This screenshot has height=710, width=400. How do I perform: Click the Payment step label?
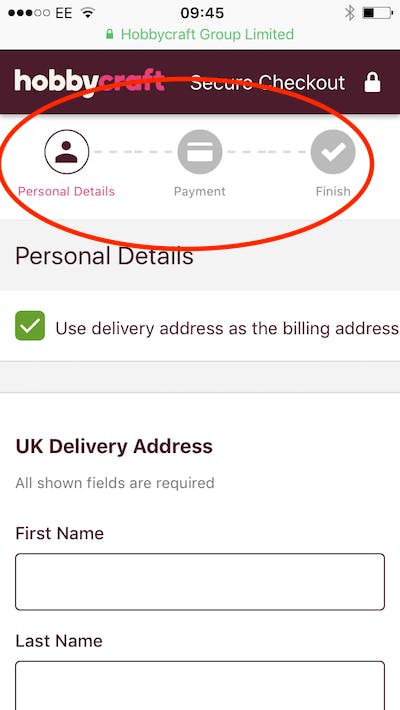point(200,191)
